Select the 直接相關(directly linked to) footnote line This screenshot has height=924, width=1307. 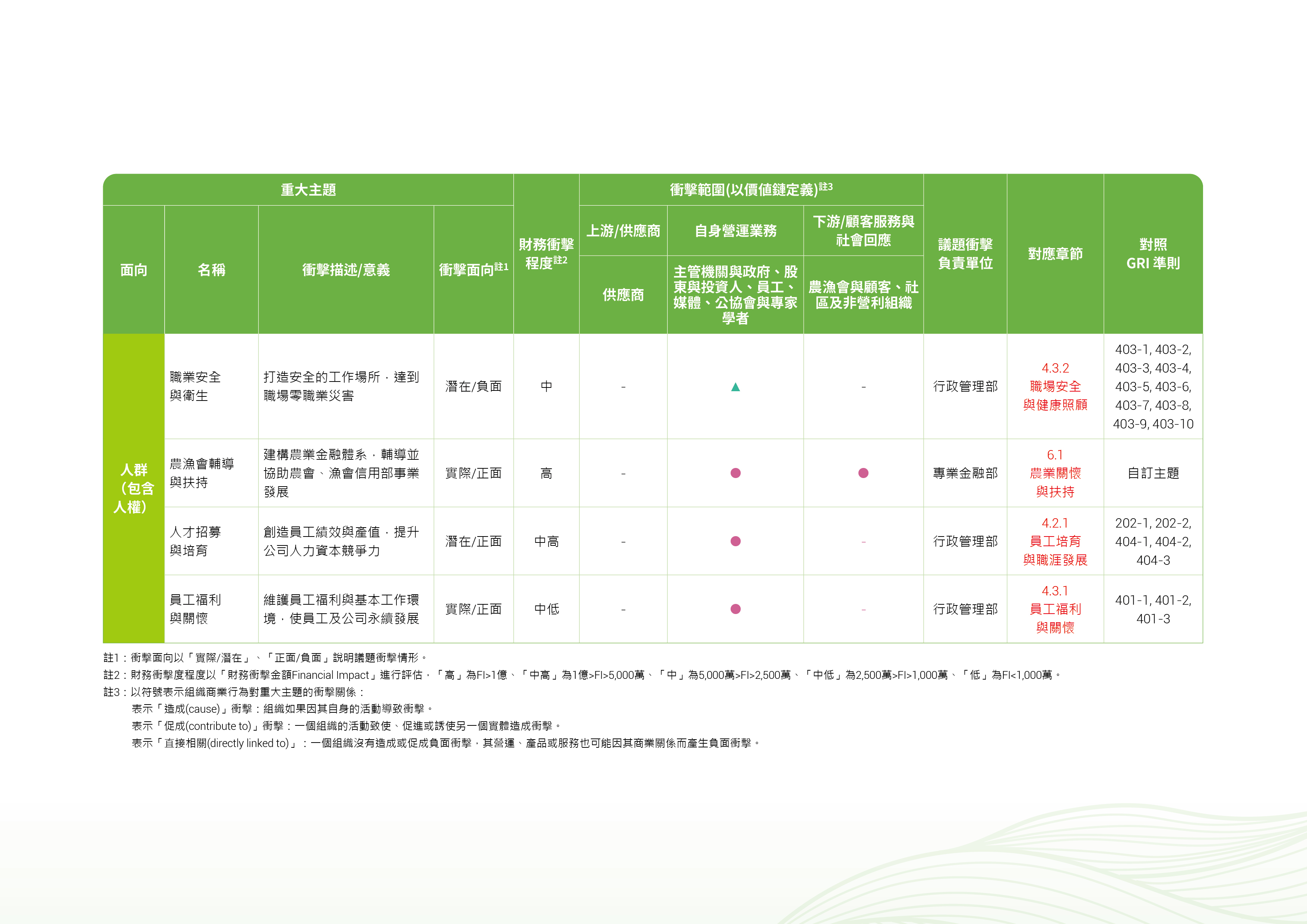pos(446,744)
